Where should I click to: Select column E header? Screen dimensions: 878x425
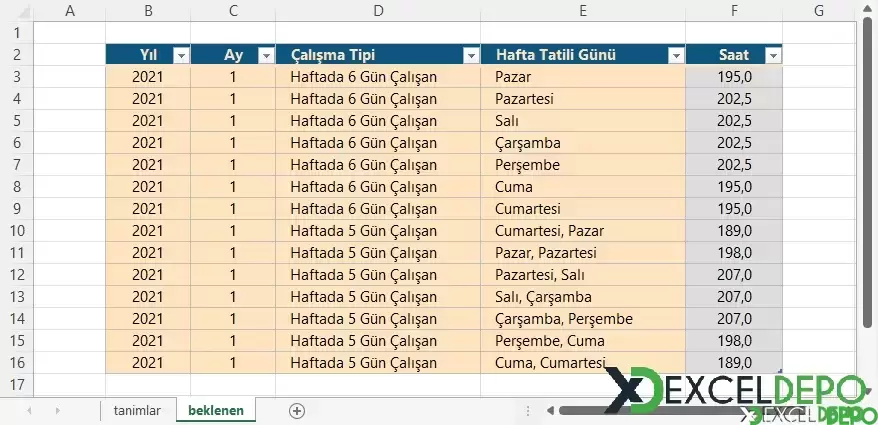pos(583,10)
